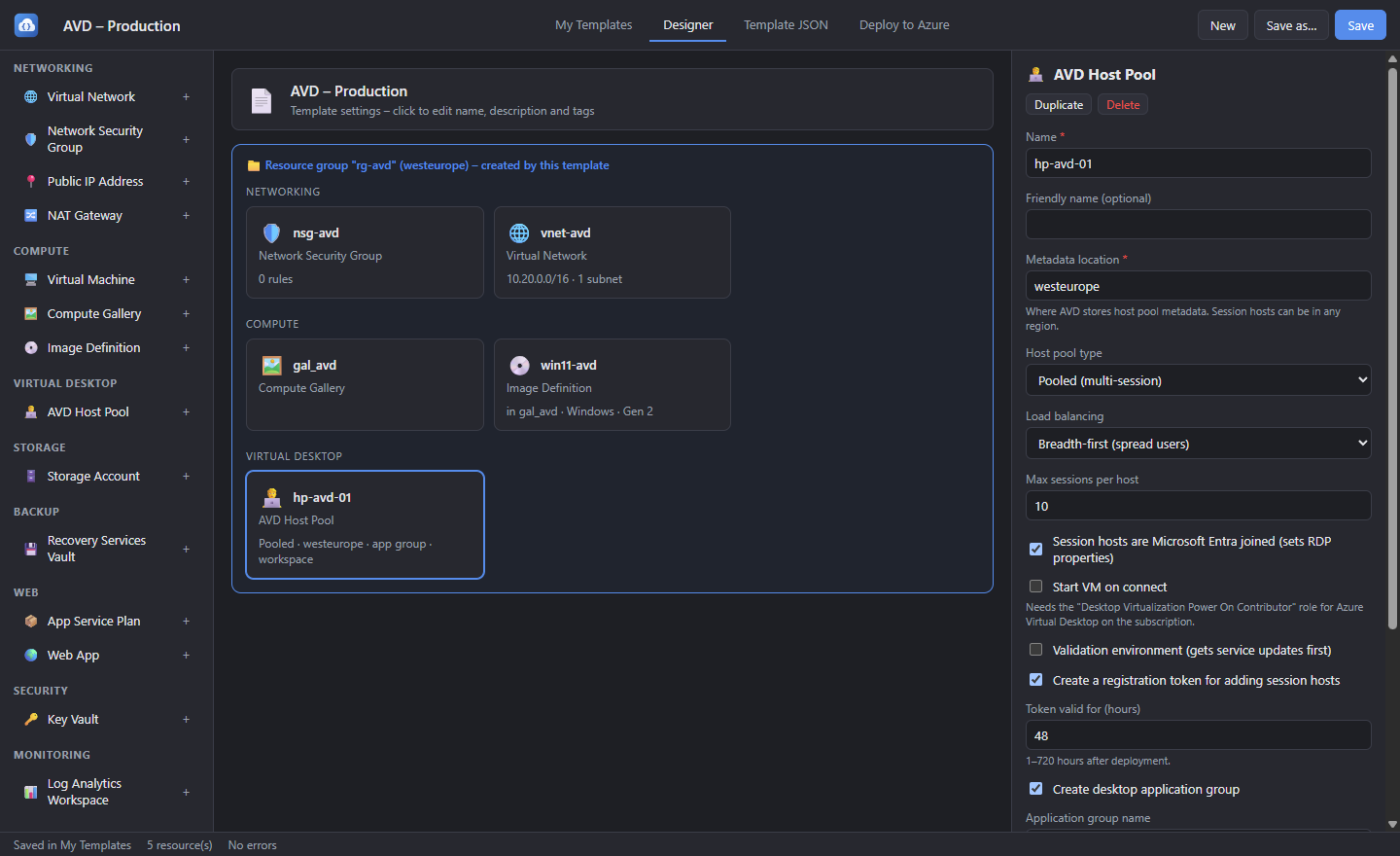Image resolution: width=1400 pixels, height=856 pixels.
Task: Click the Name input field hp-avd-01
Action: coord(1199,163)
